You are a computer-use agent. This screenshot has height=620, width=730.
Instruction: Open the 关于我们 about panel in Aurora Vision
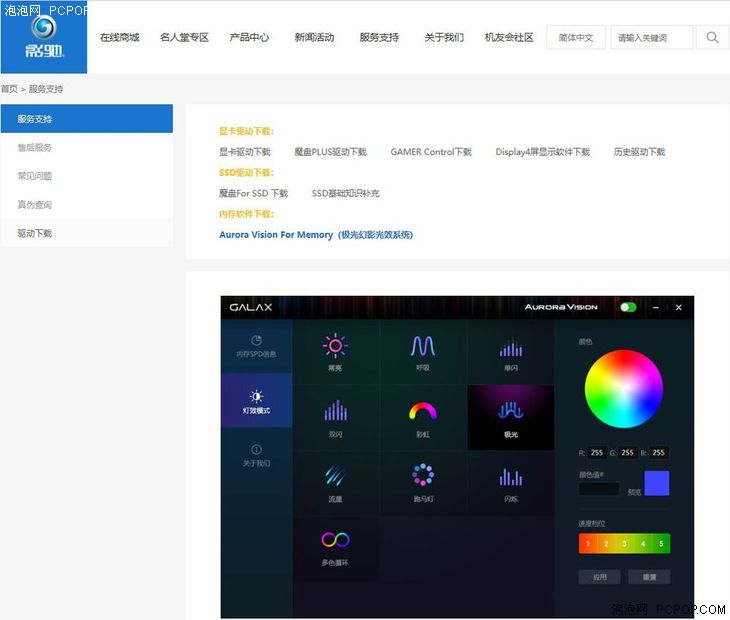[256, 455]
